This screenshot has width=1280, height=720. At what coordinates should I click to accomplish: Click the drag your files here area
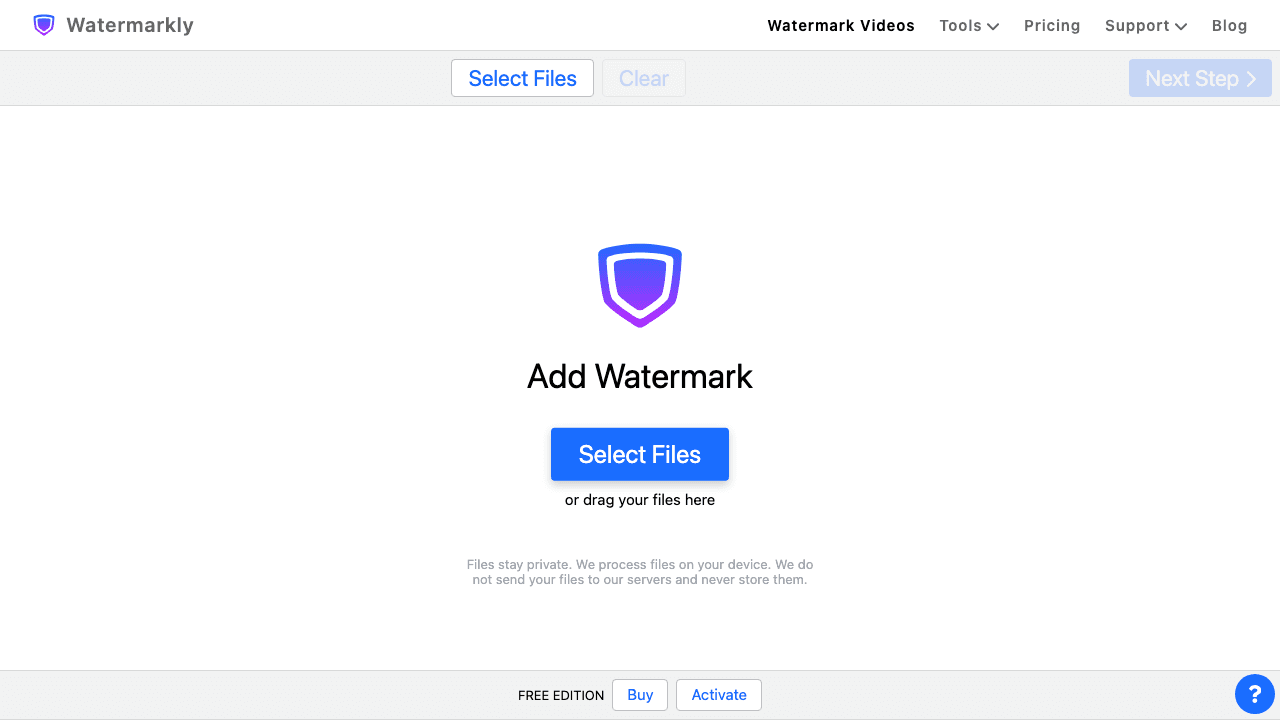tap(640, 500)
